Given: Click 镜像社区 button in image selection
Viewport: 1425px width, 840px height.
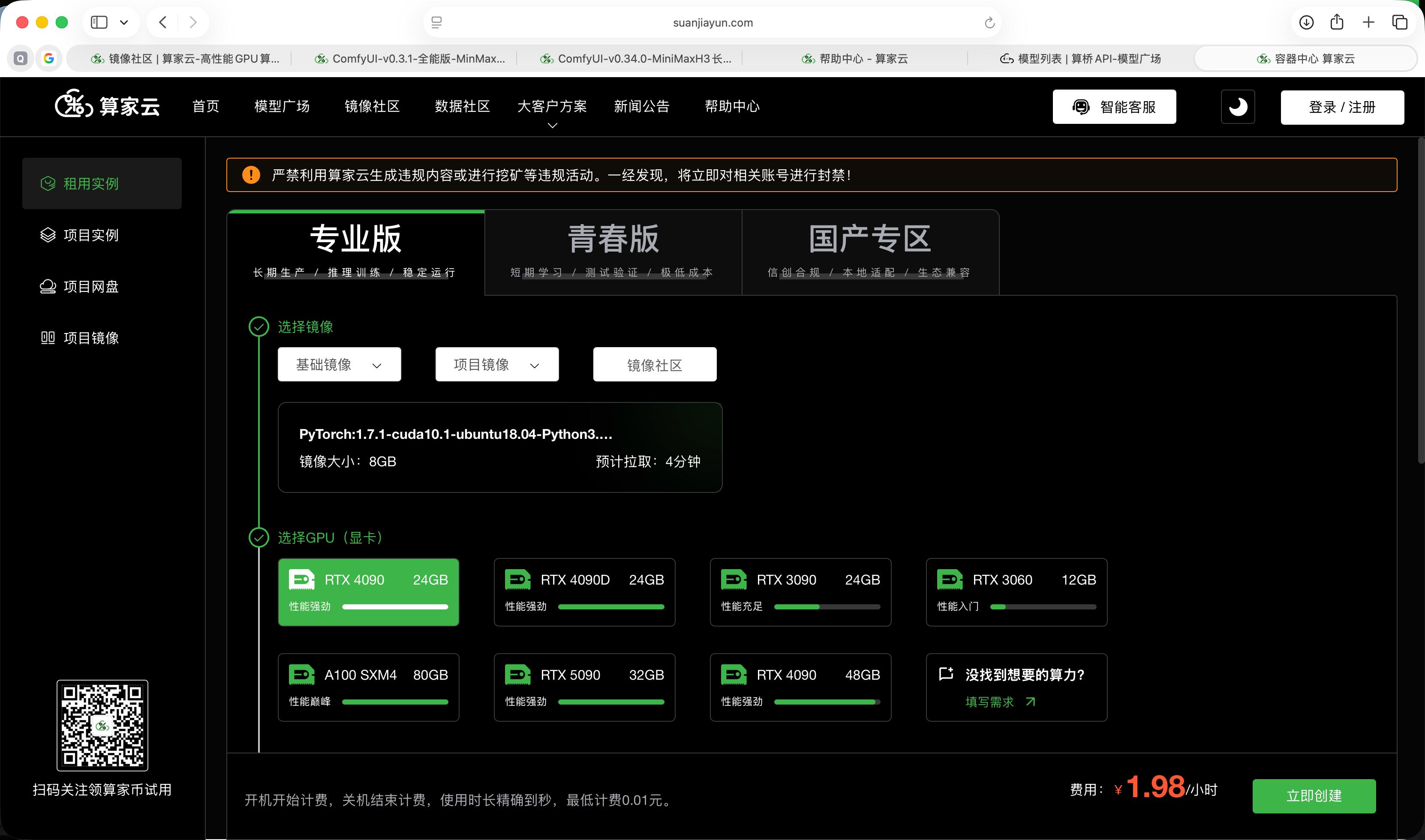Looking at the screenshot, I should tap(655, 364).
